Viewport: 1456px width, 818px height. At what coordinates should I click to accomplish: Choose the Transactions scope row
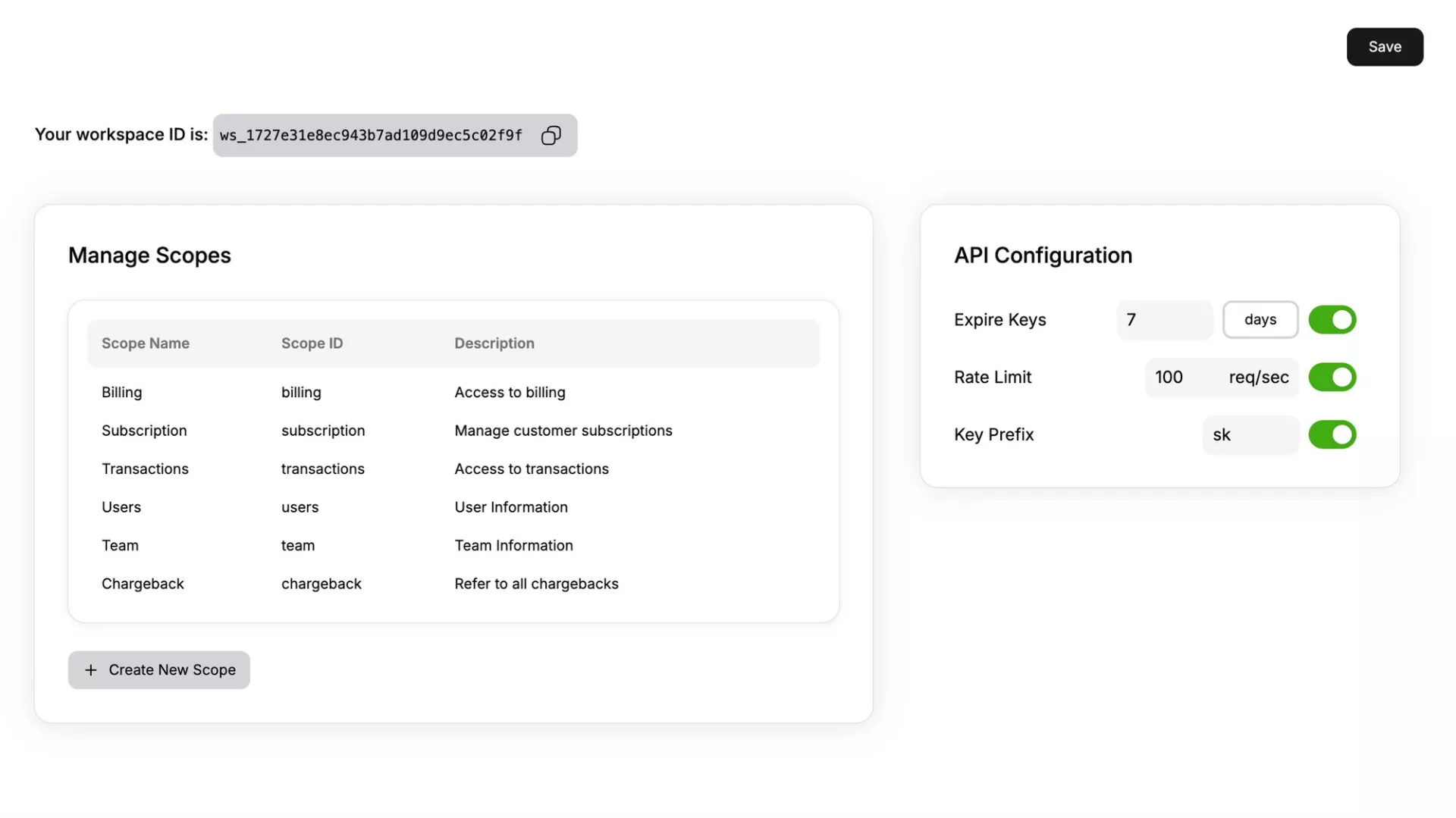[453, 469]
